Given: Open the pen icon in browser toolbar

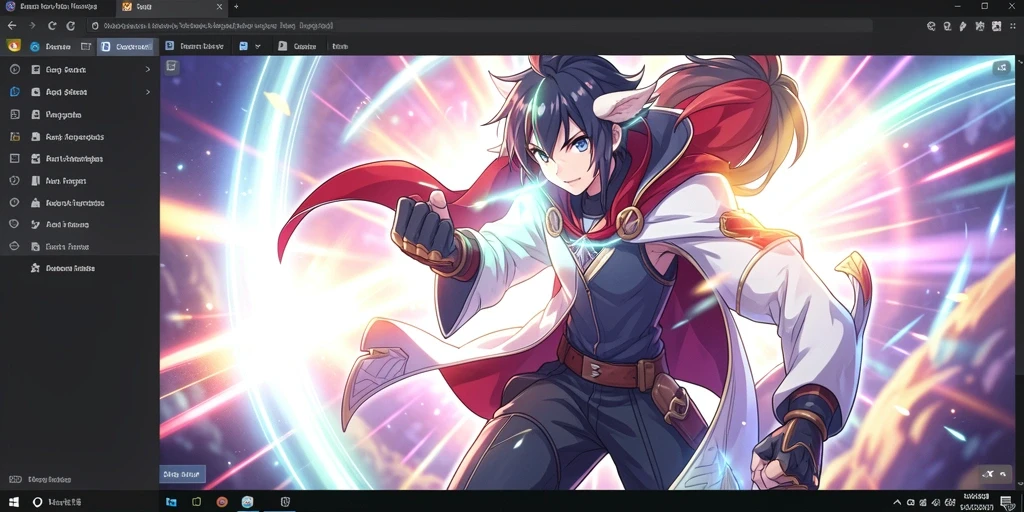Looking at the screenshot, I should [963, 26].
